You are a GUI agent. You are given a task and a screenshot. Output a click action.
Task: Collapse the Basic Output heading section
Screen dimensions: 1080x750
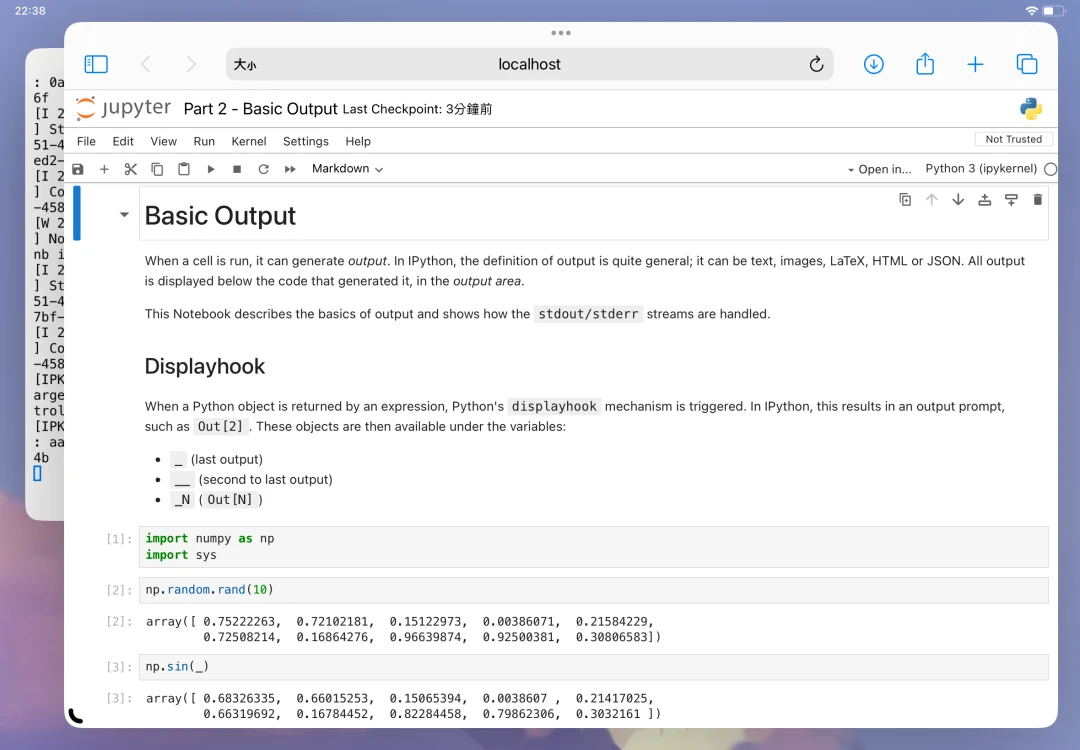(x=124, y=215)
